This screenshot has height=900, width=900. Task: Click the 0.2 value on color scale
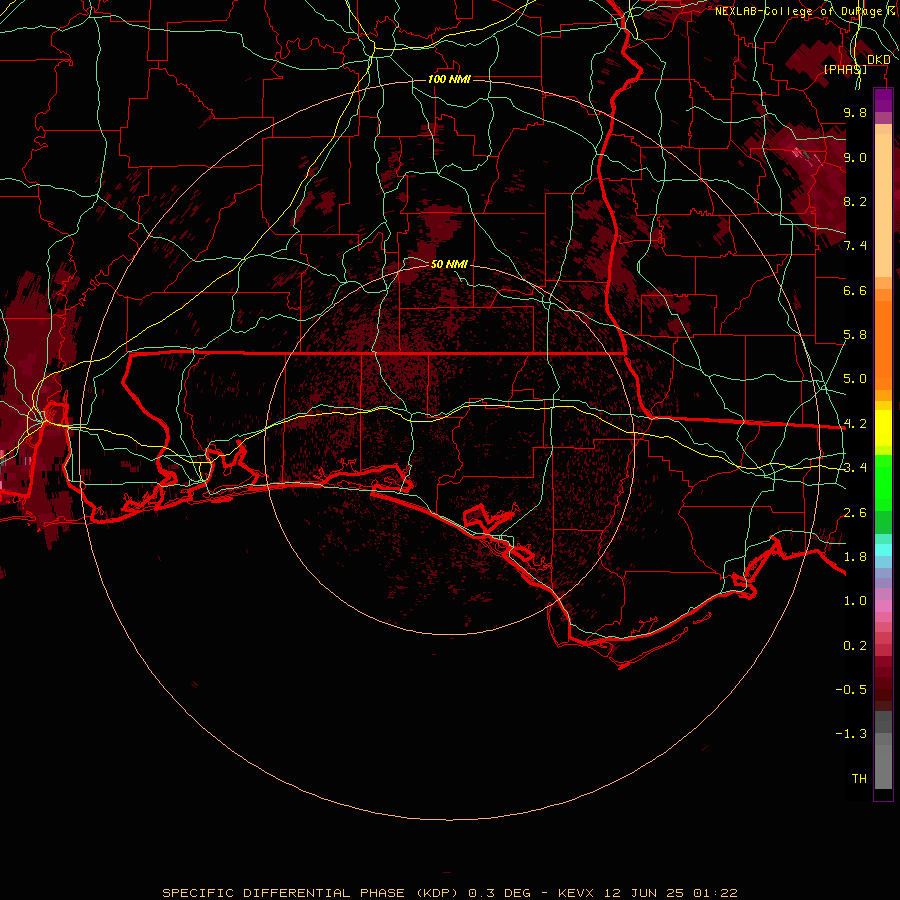[x=855, y=646]
